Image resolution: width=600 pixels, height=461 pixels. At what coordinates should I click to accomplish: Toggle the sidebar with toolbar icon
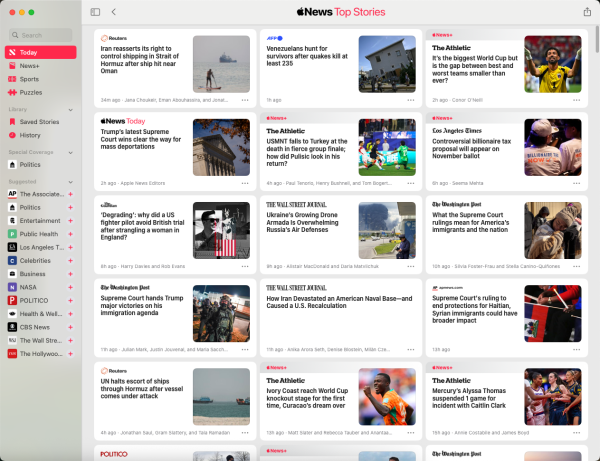(x=95, y=12)
